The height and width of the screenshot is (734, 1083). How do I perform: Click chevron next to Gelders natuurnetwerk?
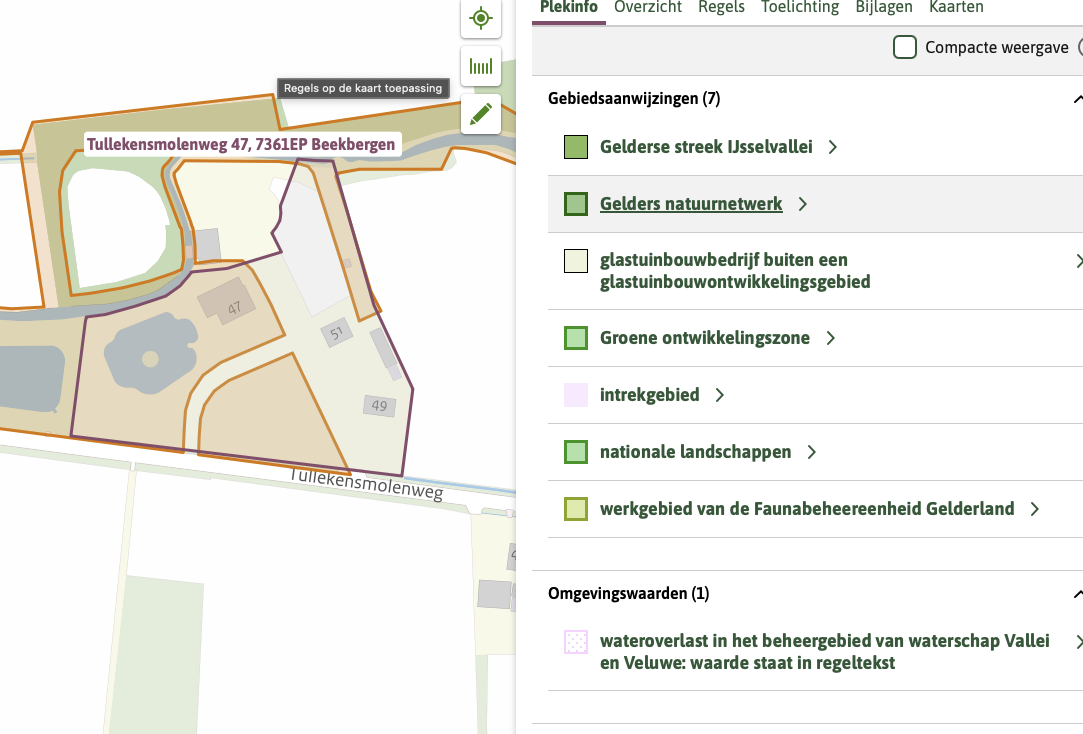(803, 204)
